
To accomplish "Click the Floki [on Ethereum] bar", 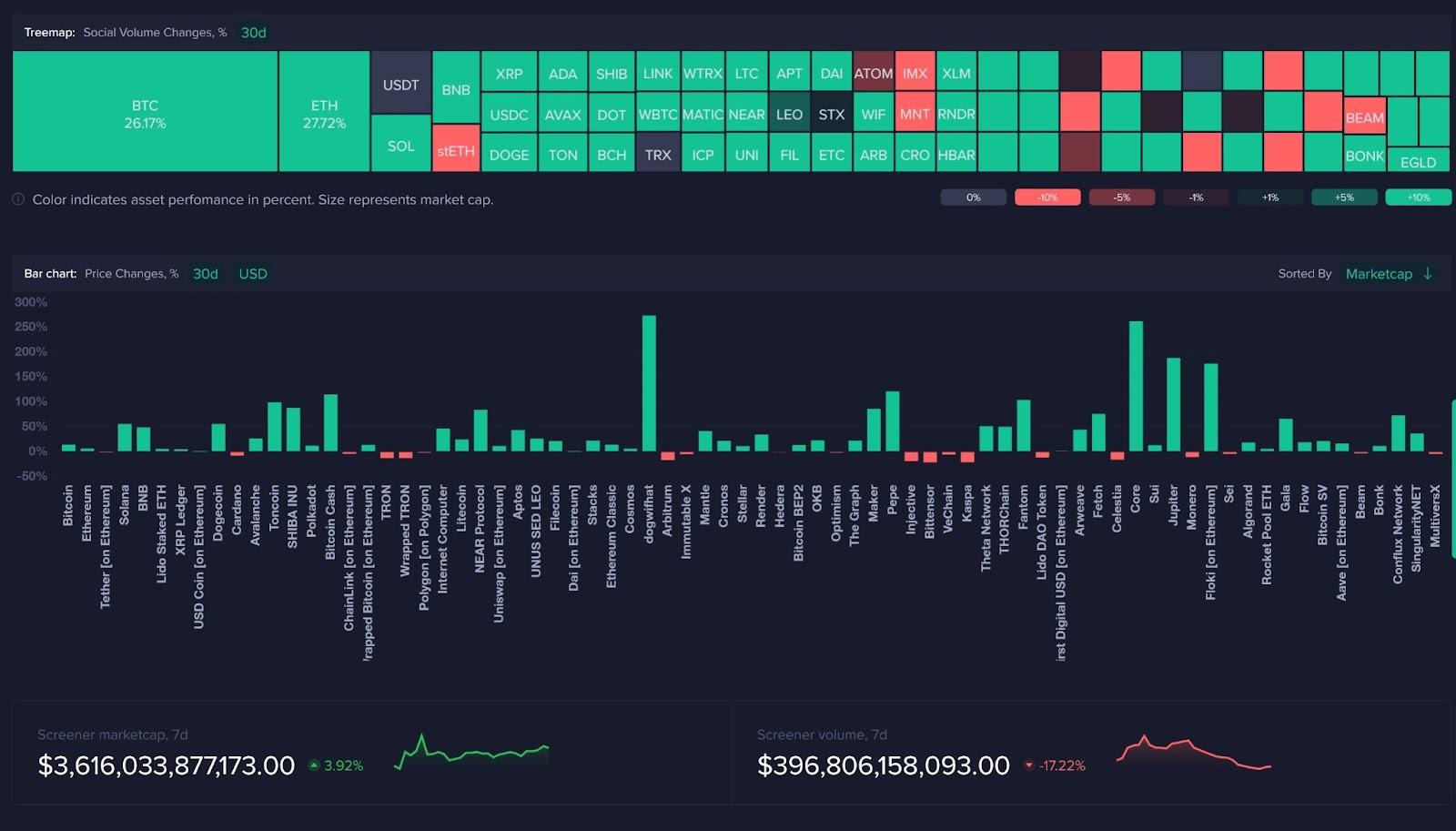I will tap(1210, 408).
